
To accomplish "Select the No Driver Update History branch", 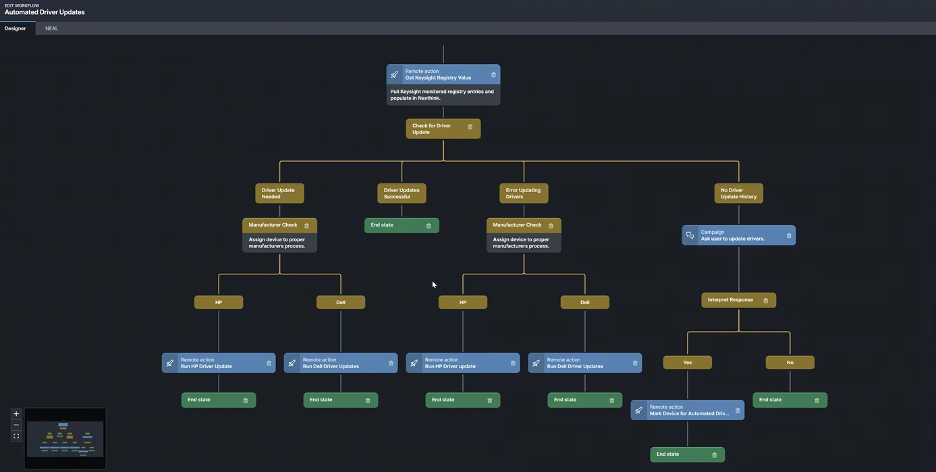I will pyautogui.click(x=738, y=192).
